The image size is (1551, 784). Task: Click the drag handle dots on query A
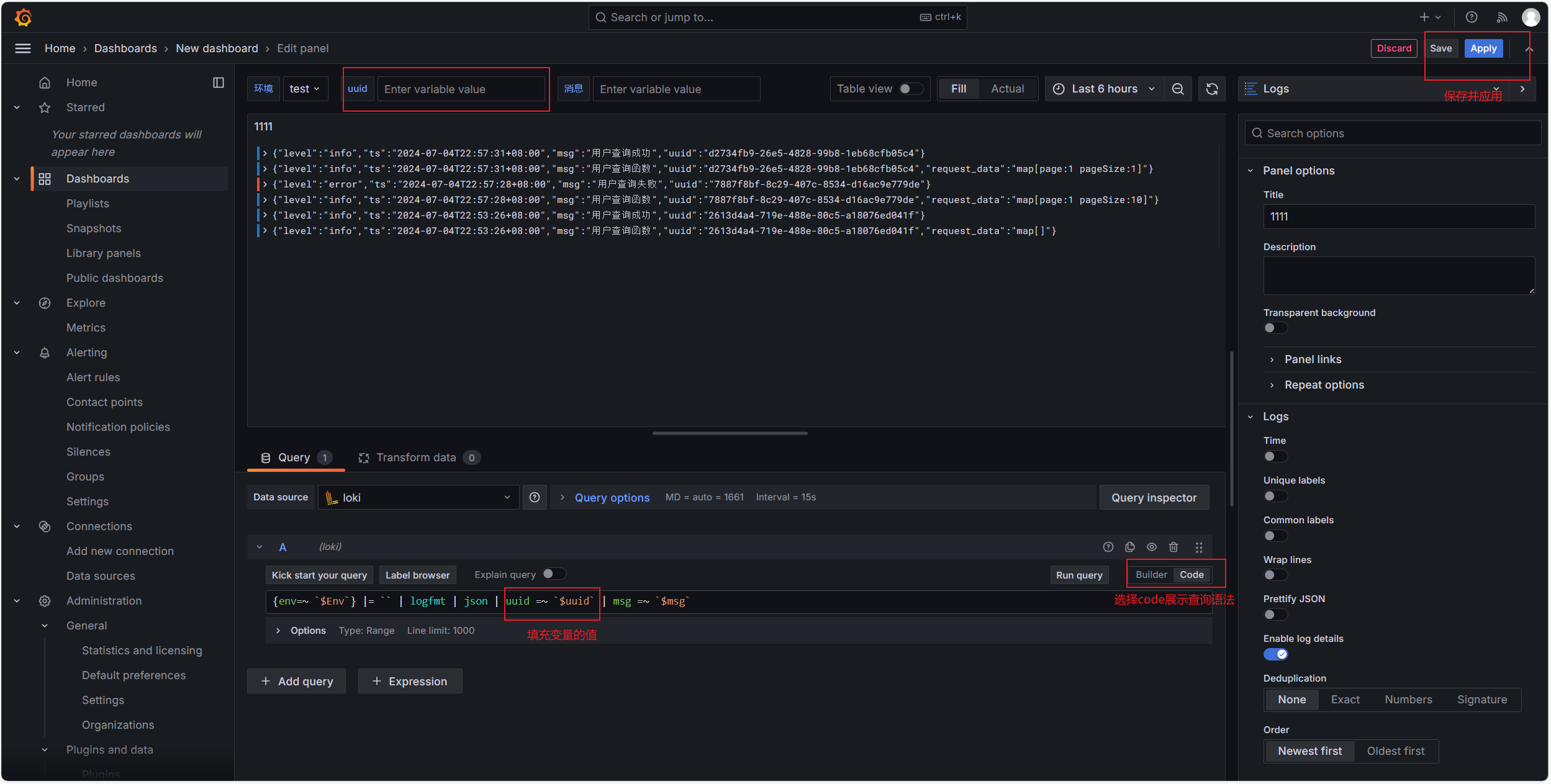point(1199,547)
